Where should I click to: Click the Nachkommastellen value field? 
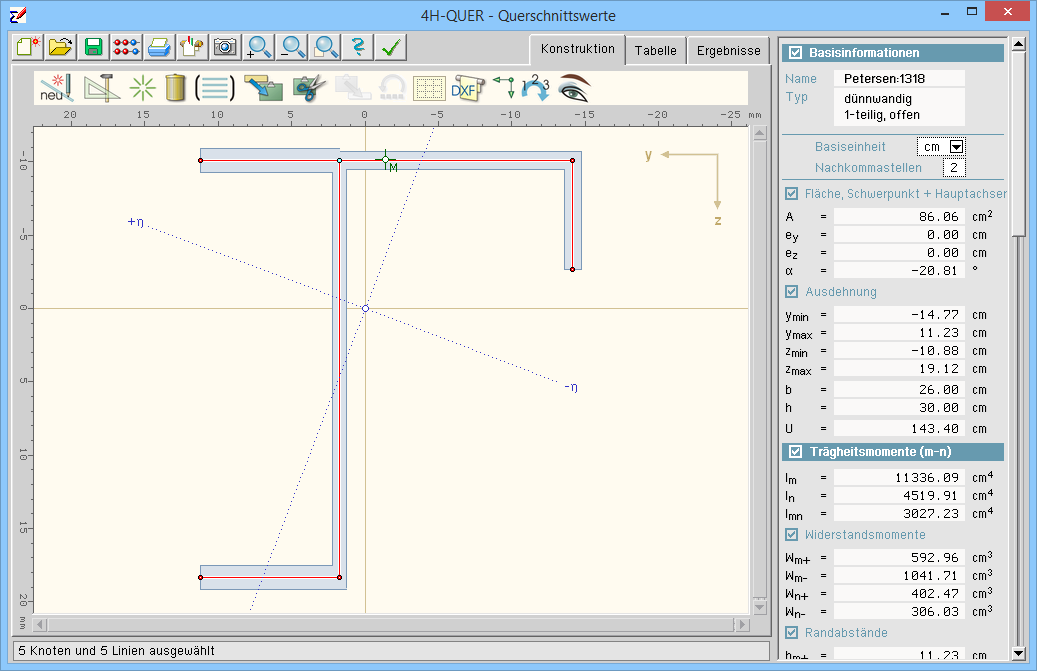click(953, 167)
